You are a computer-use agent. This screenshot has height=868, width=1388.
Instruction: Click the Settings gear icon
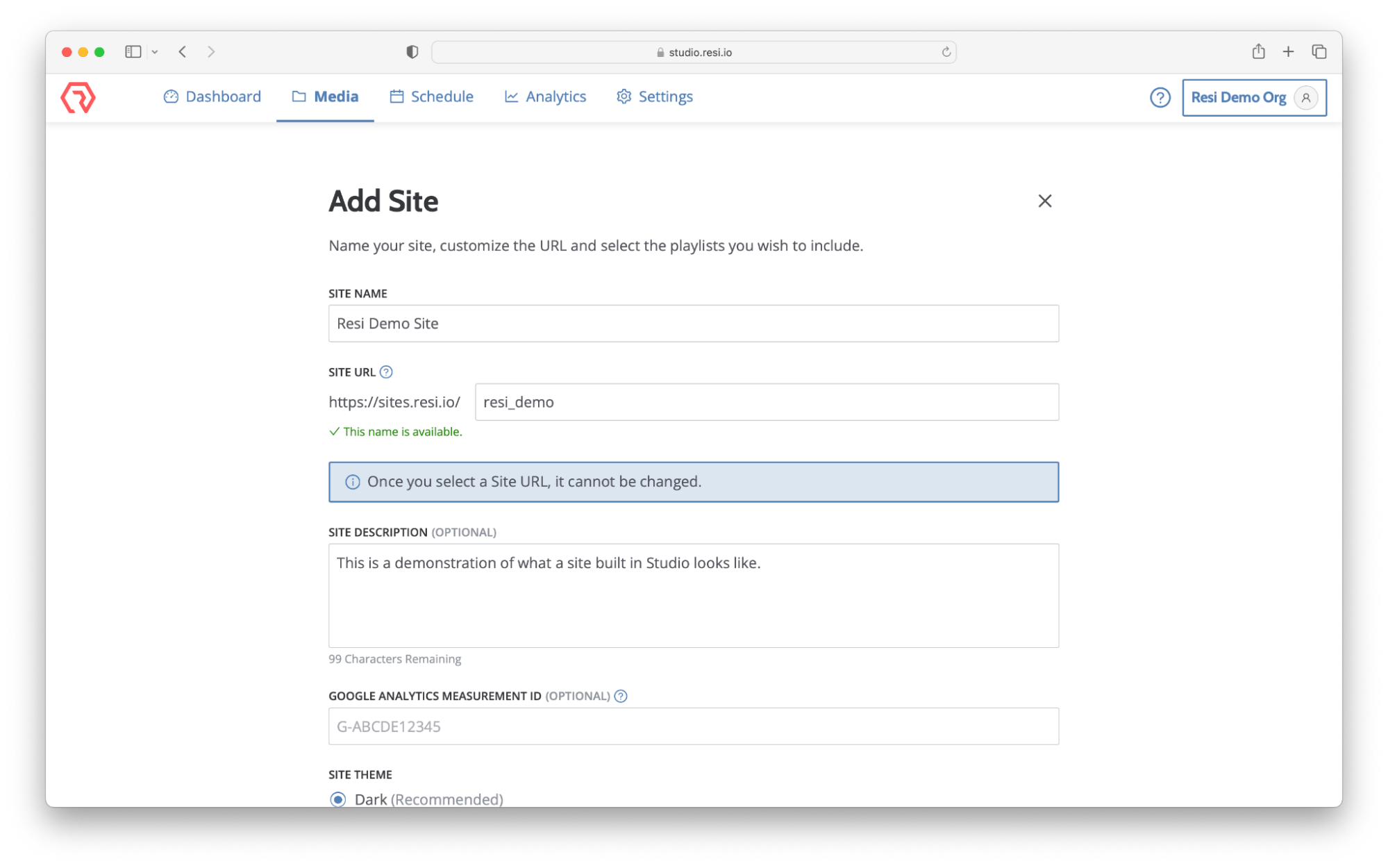[x=623, y=97]
